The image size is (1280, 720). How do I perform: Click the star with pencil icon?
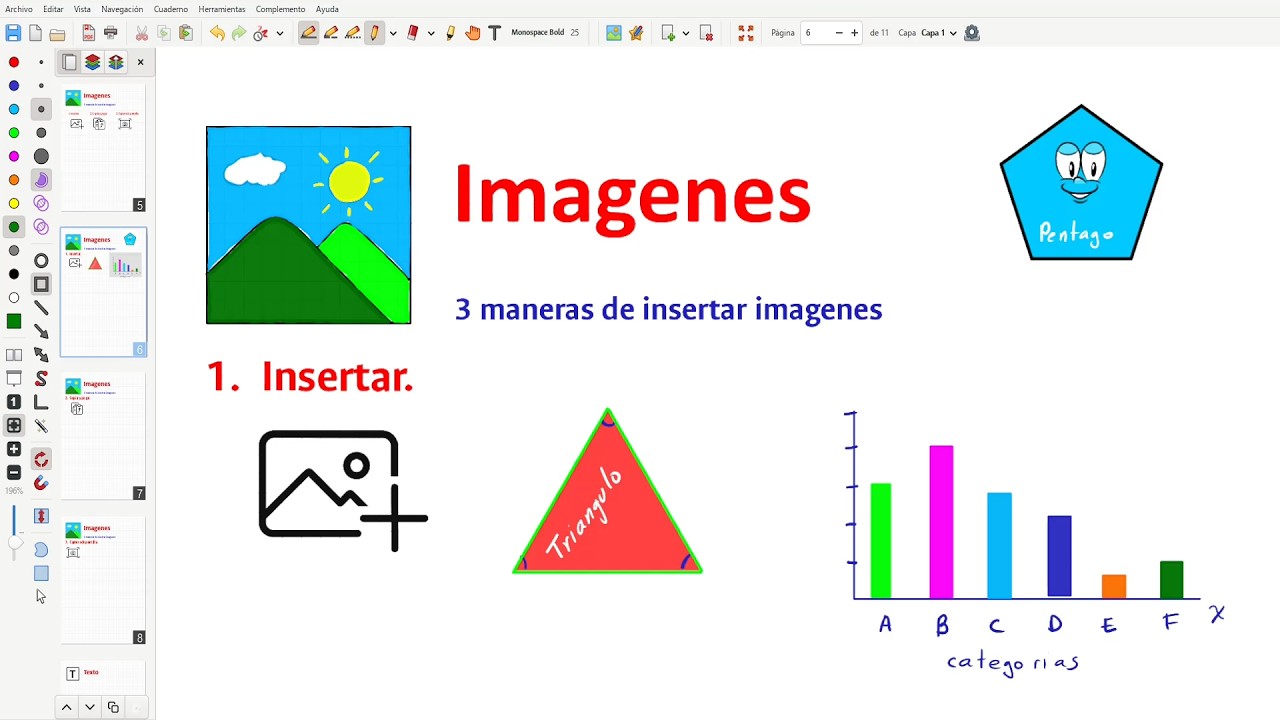[x=636, y=33]
